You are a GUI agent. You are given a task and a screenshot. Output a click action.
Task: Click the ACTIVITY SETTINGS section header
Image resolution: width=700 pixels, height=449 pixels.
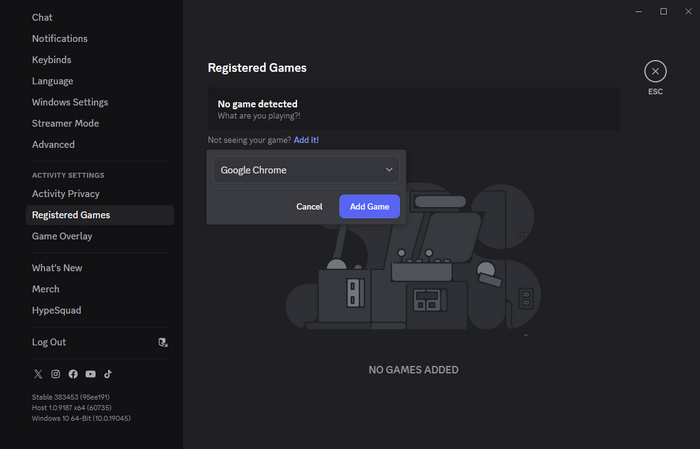click(68, 175)
